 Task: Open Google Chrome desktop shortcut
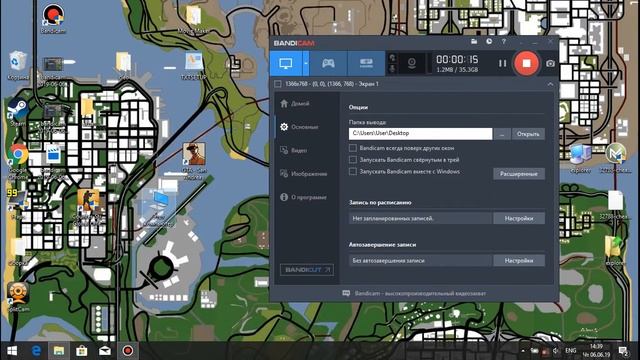pos(18,161)
